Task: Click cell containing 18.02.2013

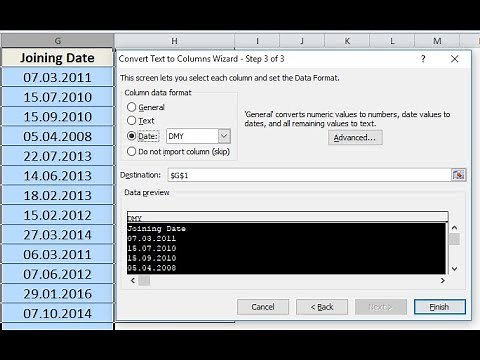Action: (57, 195)
